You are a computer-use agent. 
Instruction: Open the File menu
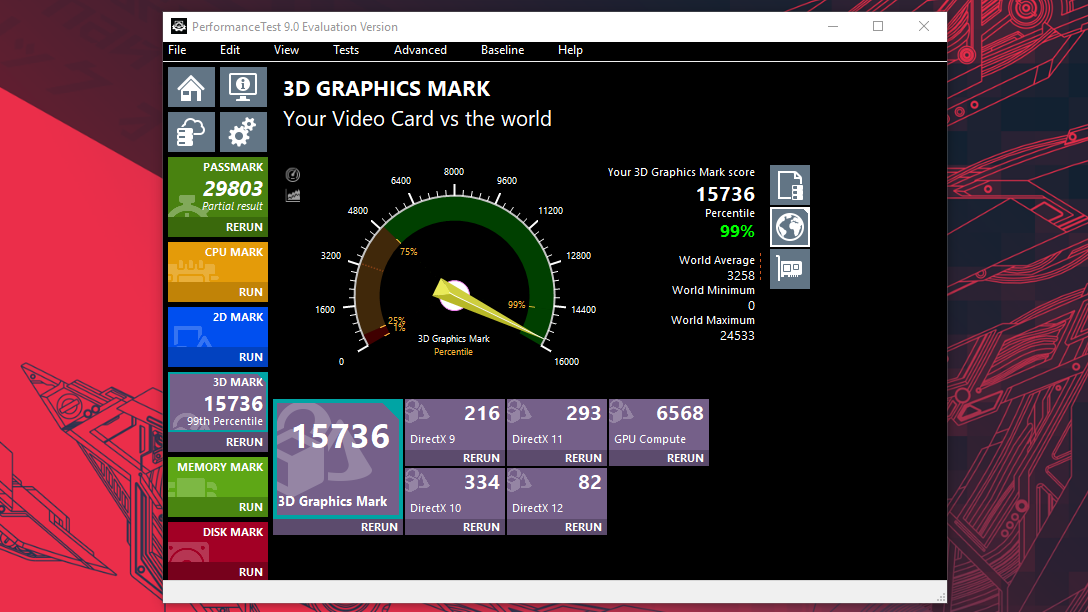click(x=177, y=50)
